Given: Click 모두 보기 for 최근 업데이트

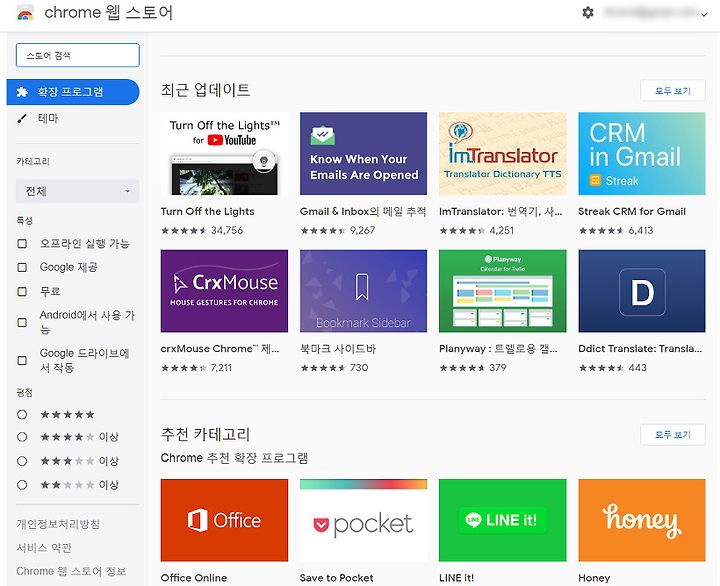Looking at the screenshot, I should [673, 90].
